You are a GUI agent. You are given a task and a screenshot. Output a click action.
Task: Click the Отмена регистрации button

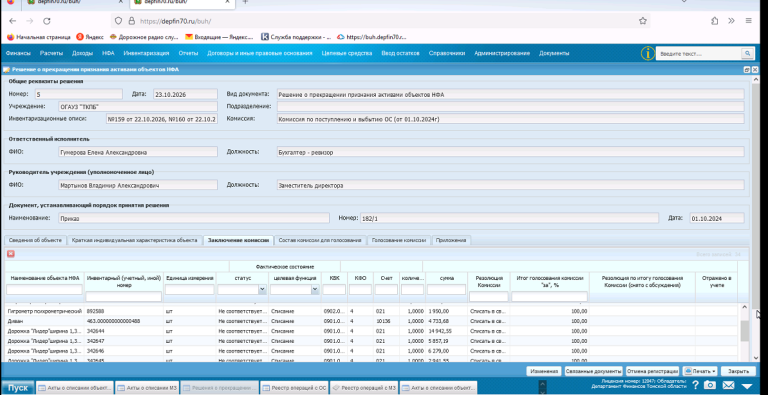(652, 371)
